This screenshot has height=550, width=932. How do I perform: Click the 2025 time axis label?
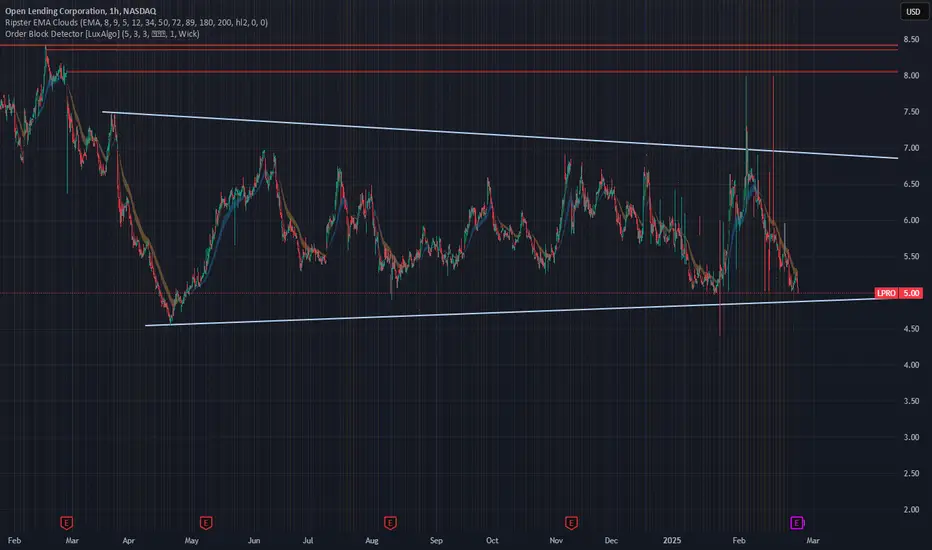(x=672, y=540)
